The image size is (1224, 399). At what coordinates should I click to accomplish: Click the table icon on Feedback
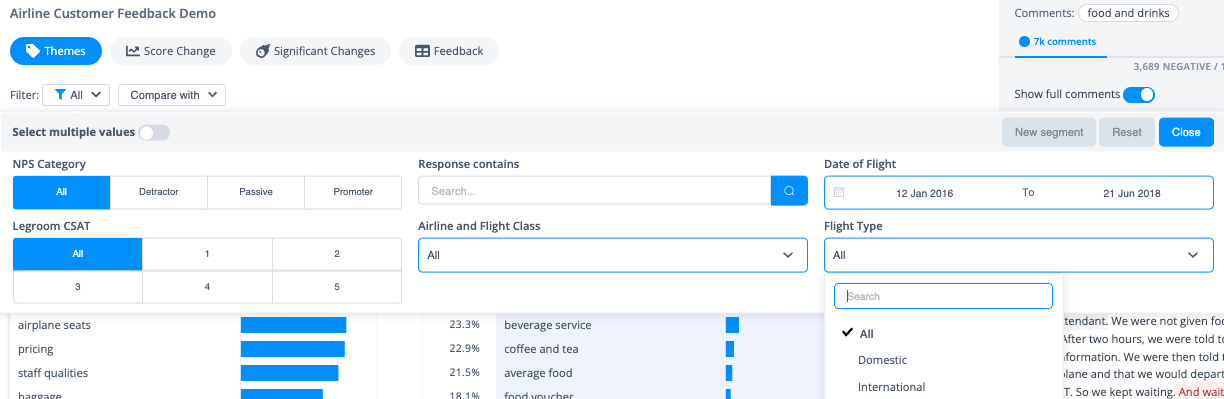tap(422, 51)
